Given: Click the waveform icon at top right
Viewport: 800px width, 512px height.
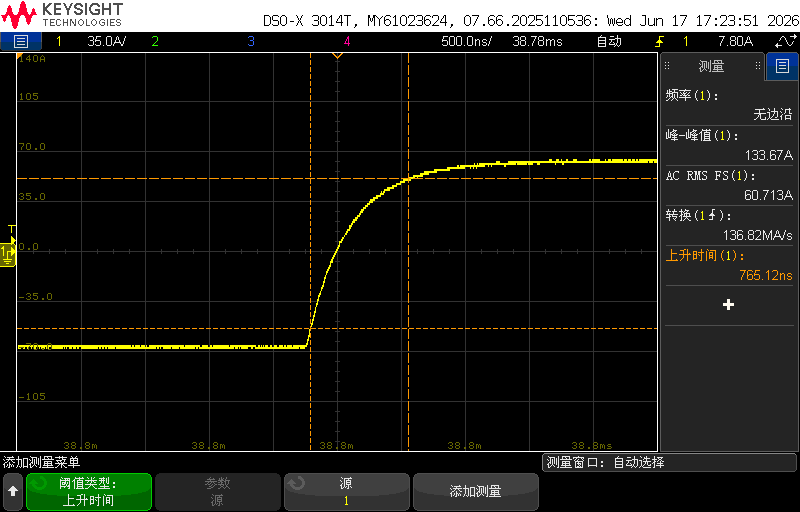Looking at the screenshot, I should tap(786, 41).
